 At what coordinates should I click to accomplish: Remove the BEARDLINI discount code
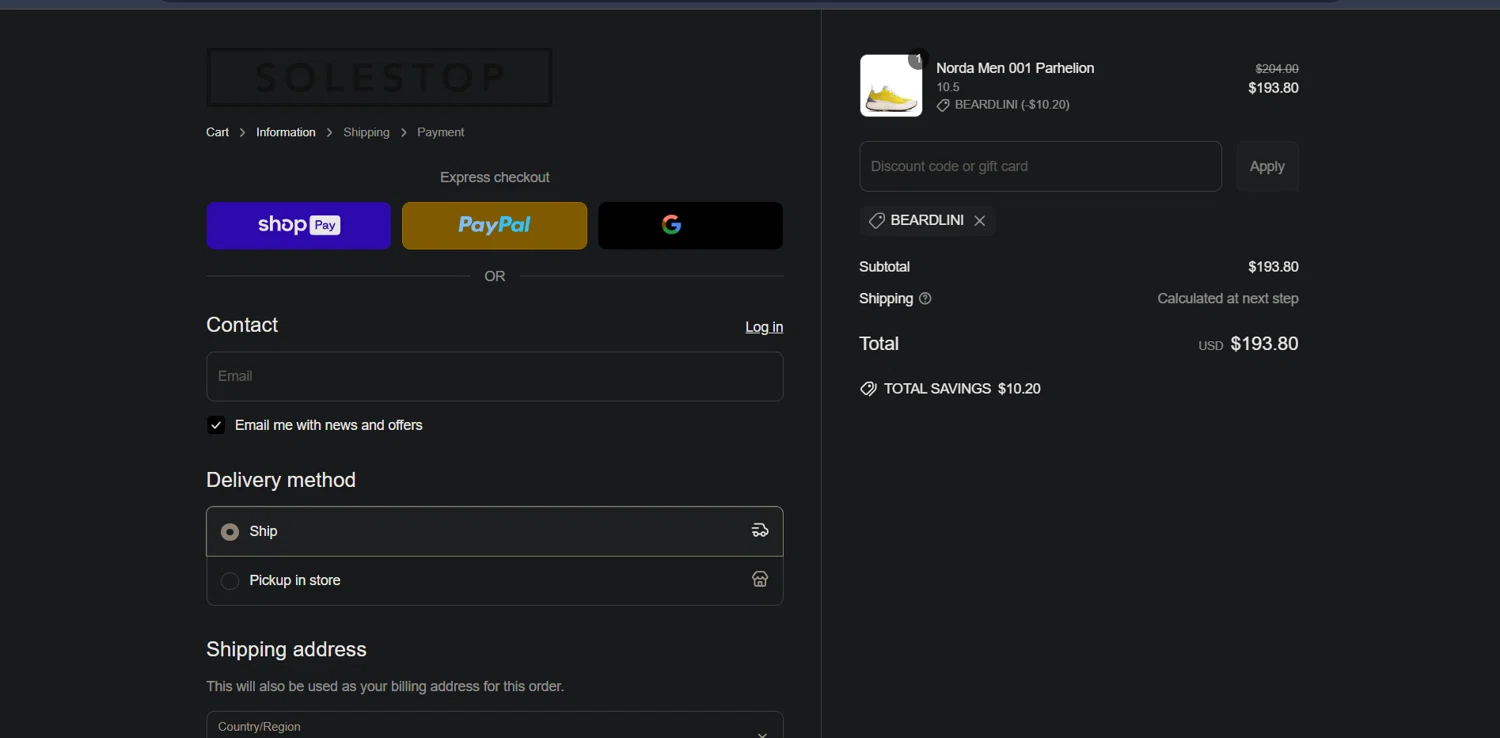[980, 221]
